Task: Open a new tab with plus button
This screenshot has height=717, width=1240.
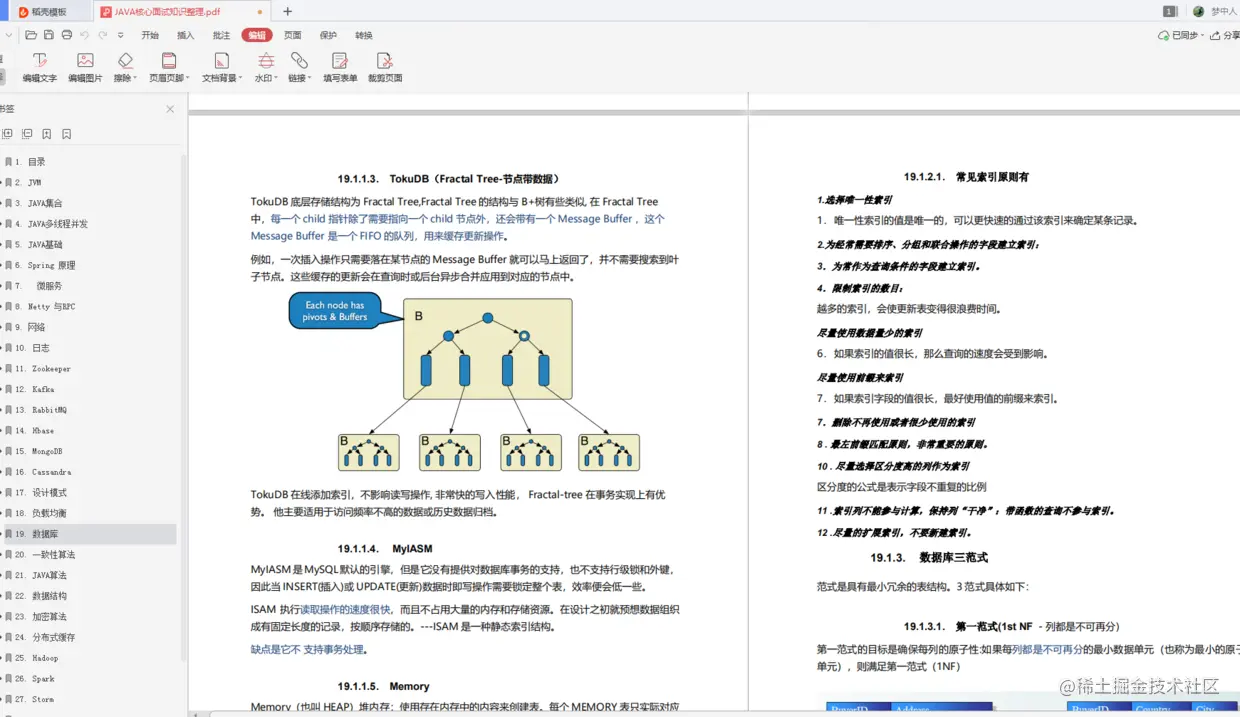Action: (288, 12)
